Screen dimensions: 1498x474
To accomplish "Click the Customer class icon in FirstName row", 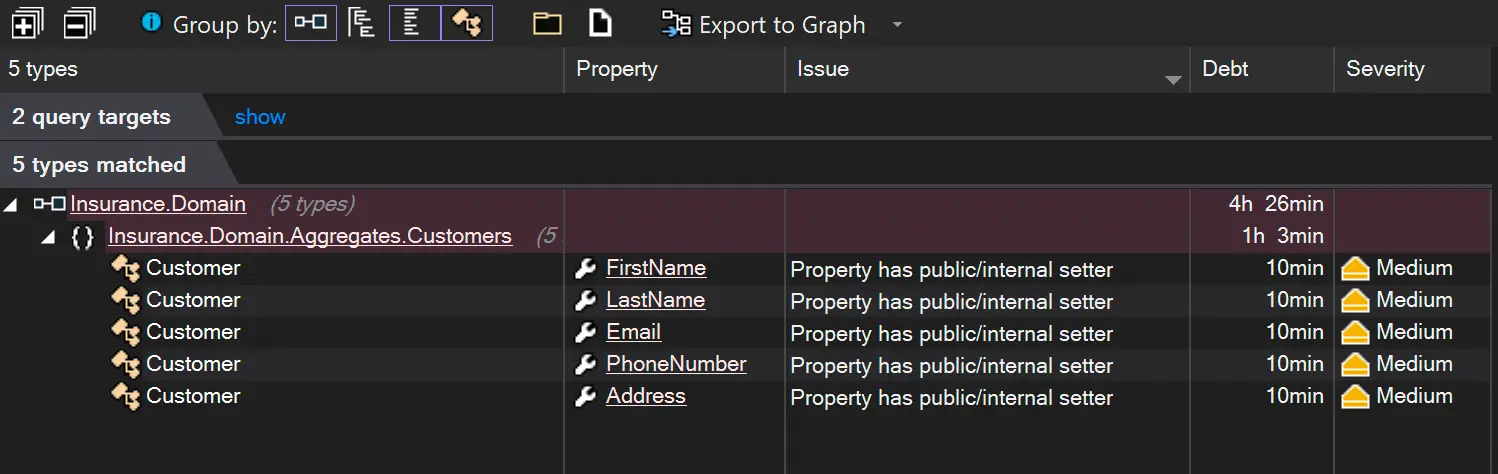I will [126, 269].
